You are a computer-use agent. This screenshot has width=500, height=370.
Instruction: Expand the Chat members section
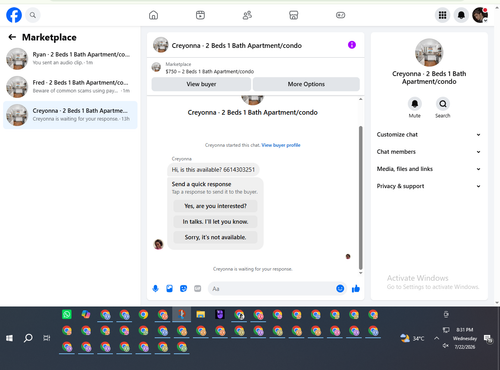[x=429, y=152]
